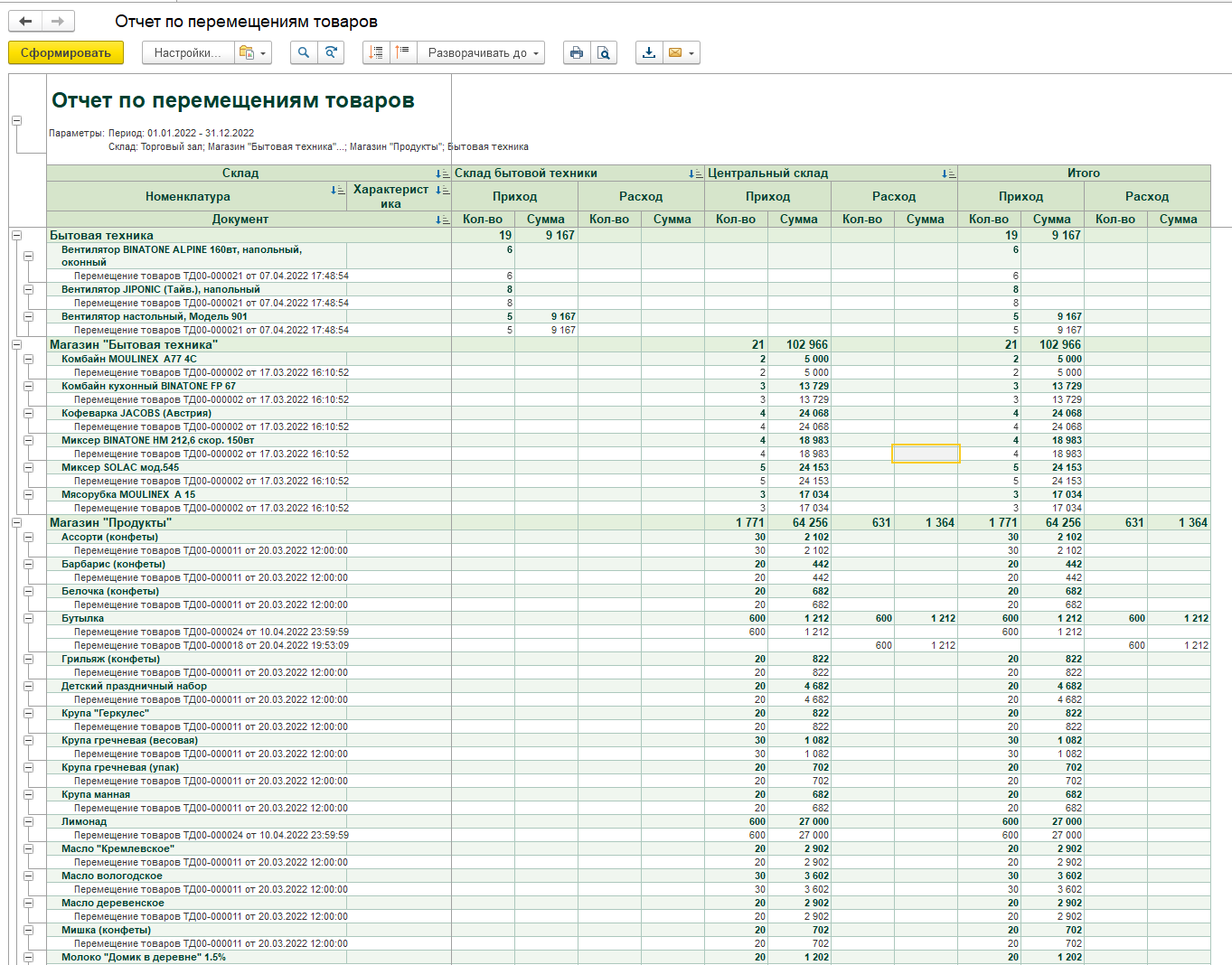Select the Белочка (конфеты) row label
Image resolution: width=1232 pixels, height=965 pixels.
pyautogui.click(x=110, y=591)
